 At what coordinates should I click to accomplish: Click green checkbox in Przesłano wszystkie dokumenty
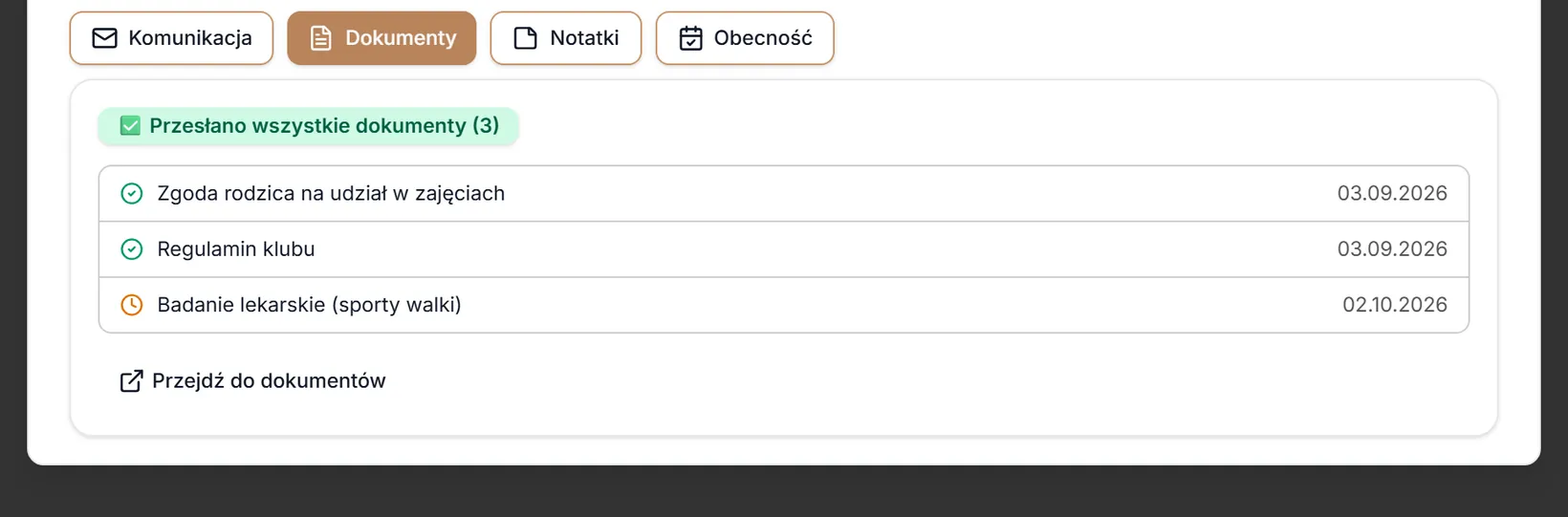[130, 126]
